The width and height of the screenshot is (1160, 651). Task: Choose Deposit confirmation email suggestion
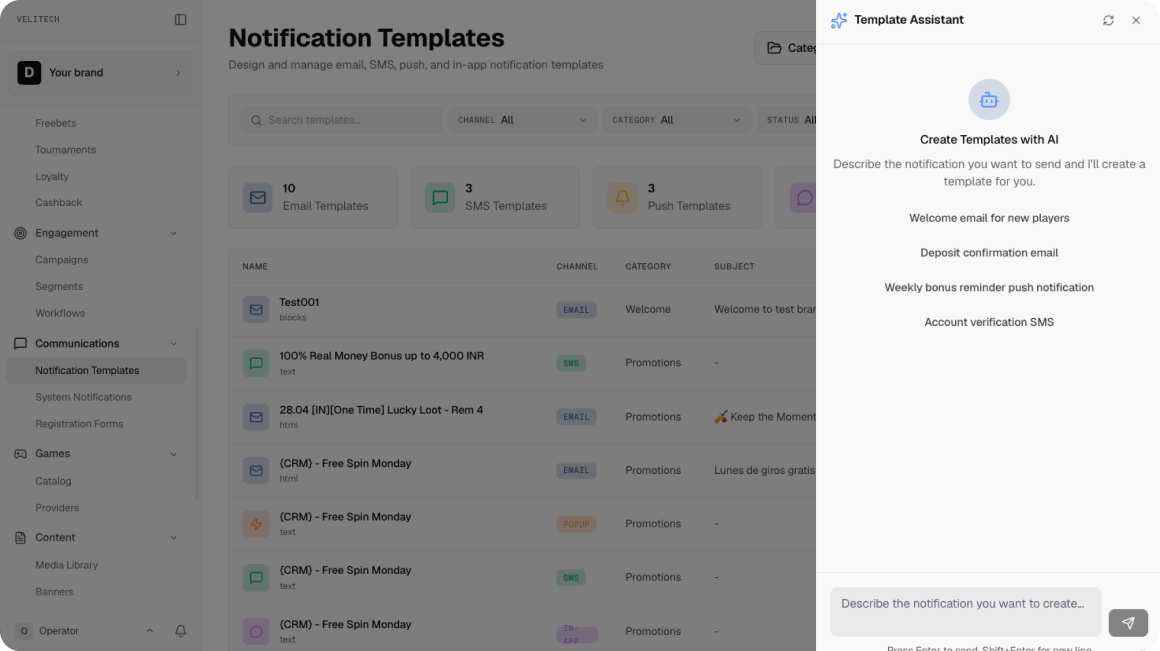point(989,253)
